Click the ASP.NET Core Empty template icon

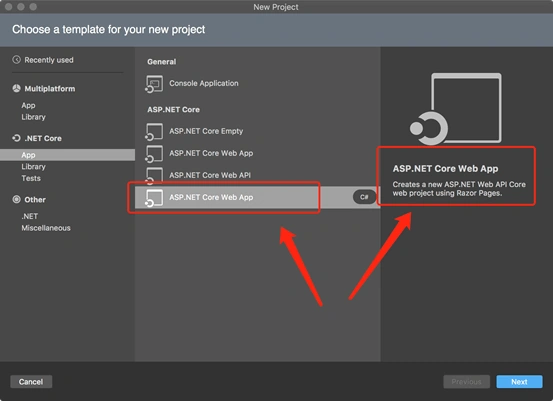coord(154,132)
